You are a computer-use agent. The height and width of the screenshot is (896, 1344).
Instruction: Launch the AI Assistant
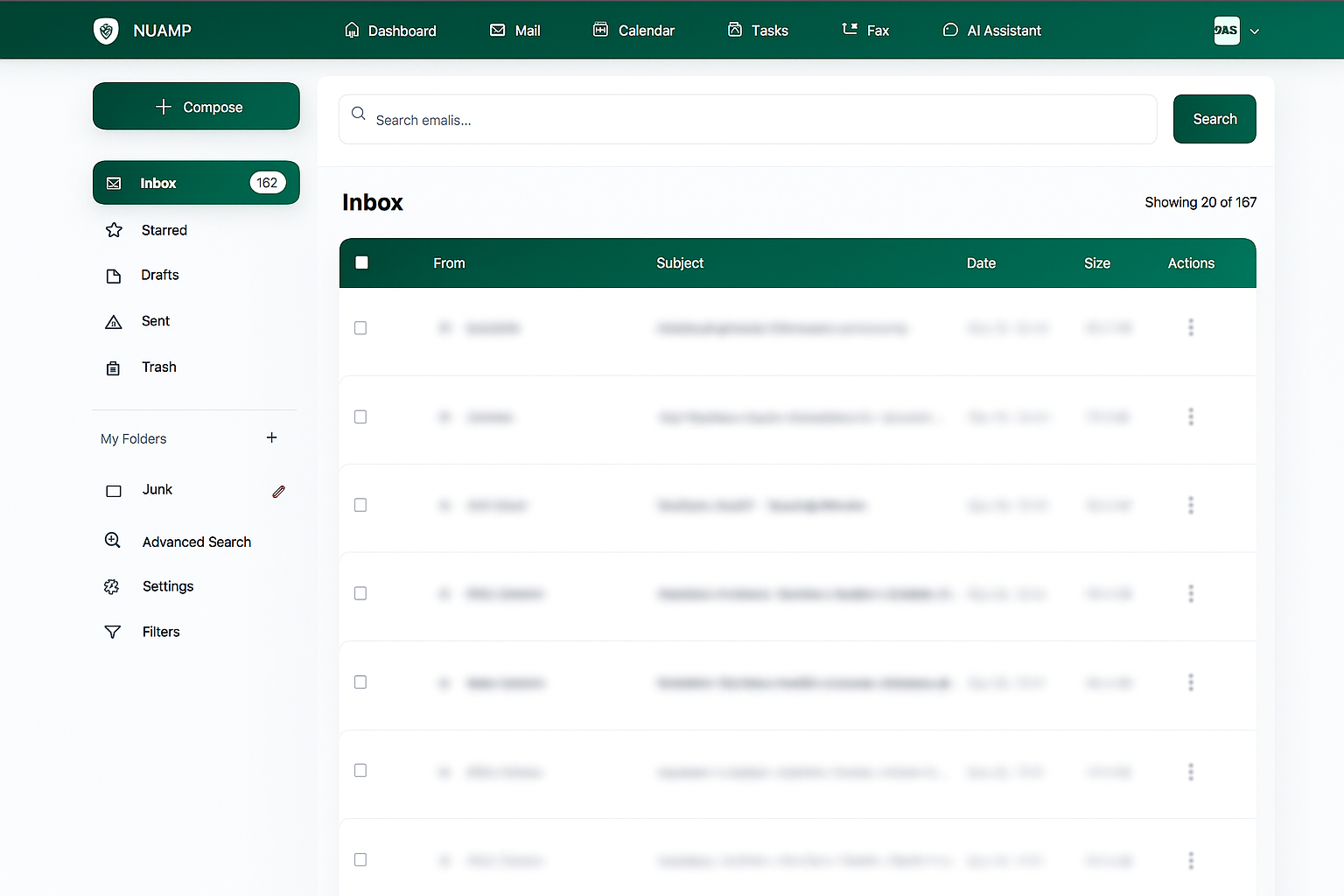pos(991,30)
